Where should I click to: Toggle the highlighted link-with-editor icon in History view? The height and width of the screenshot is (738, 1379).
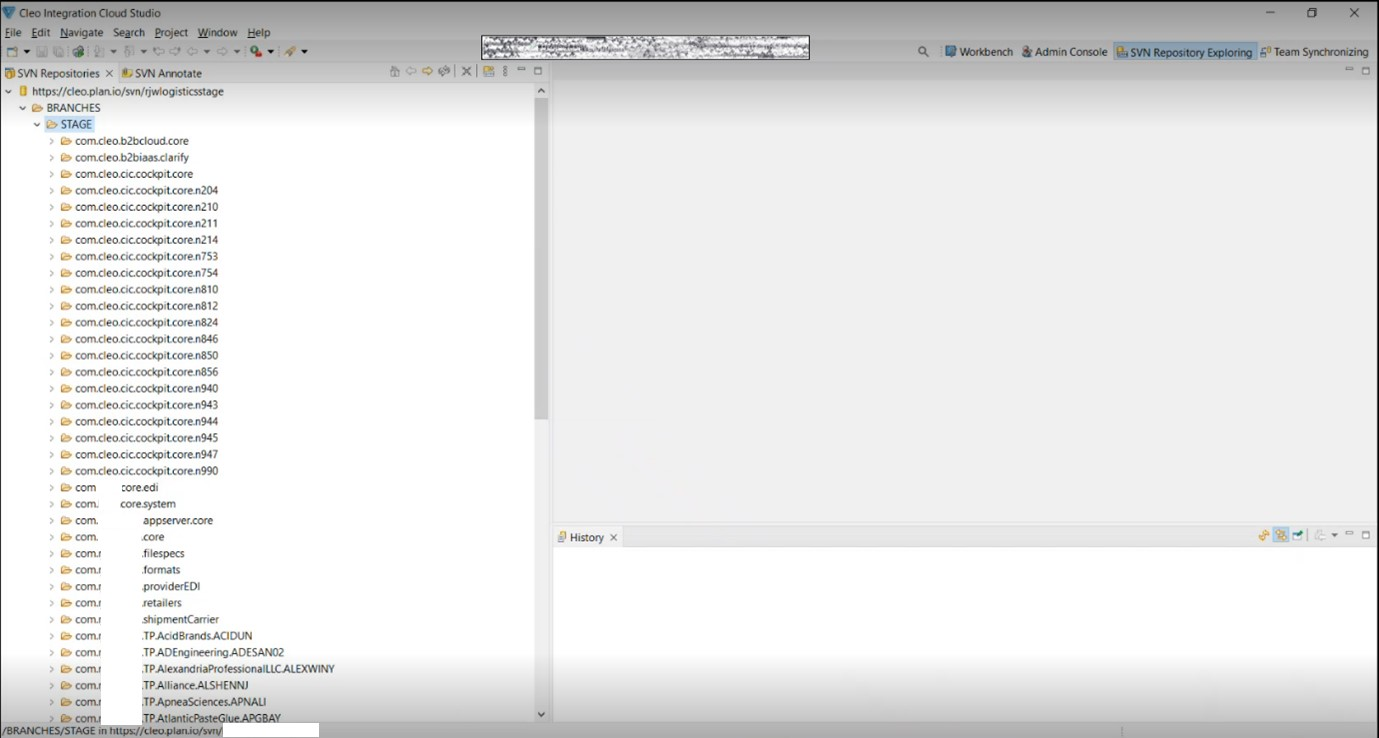1281,535
